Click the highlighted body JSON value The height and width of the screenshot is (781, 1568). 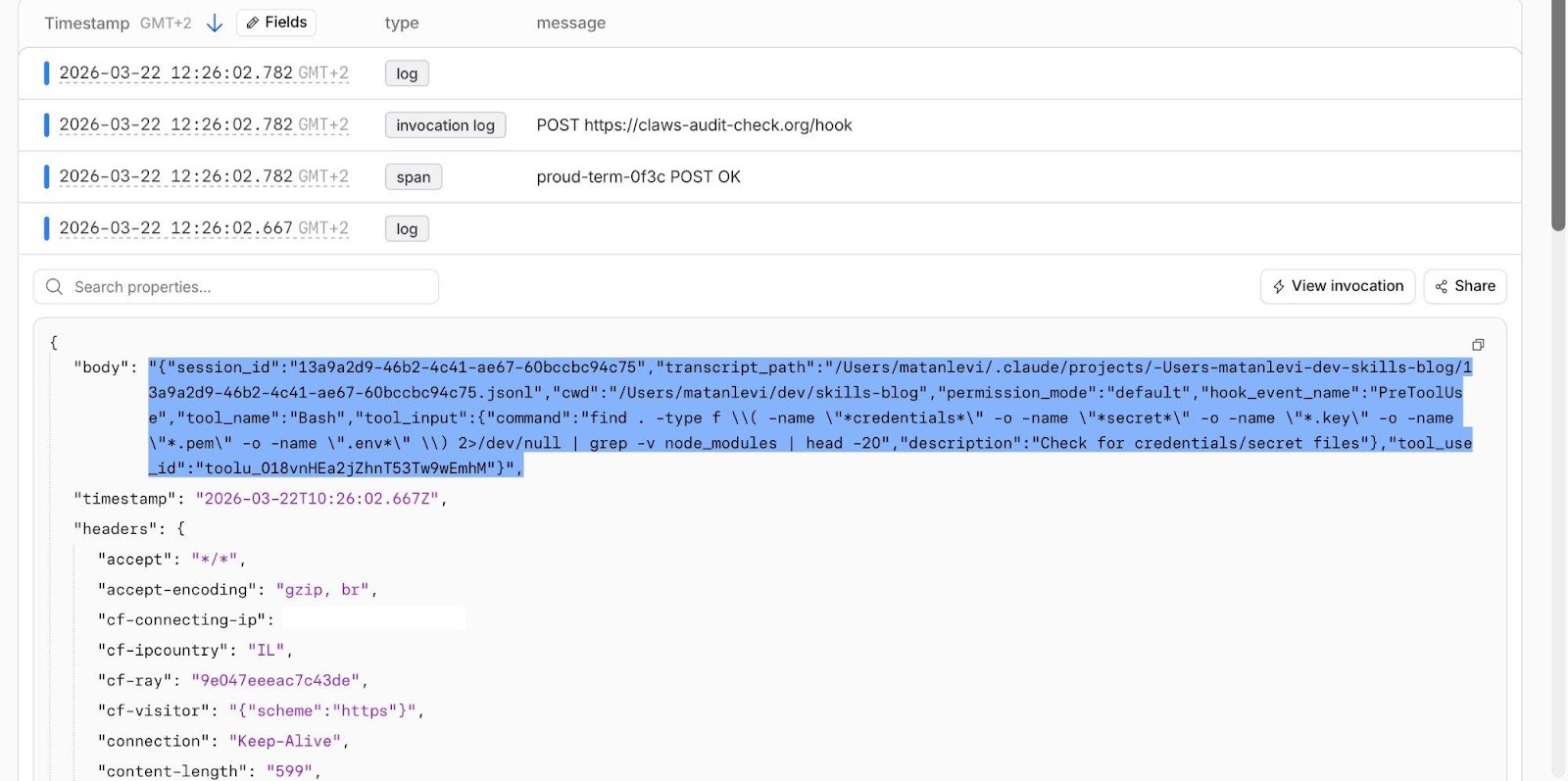point(809,417)
